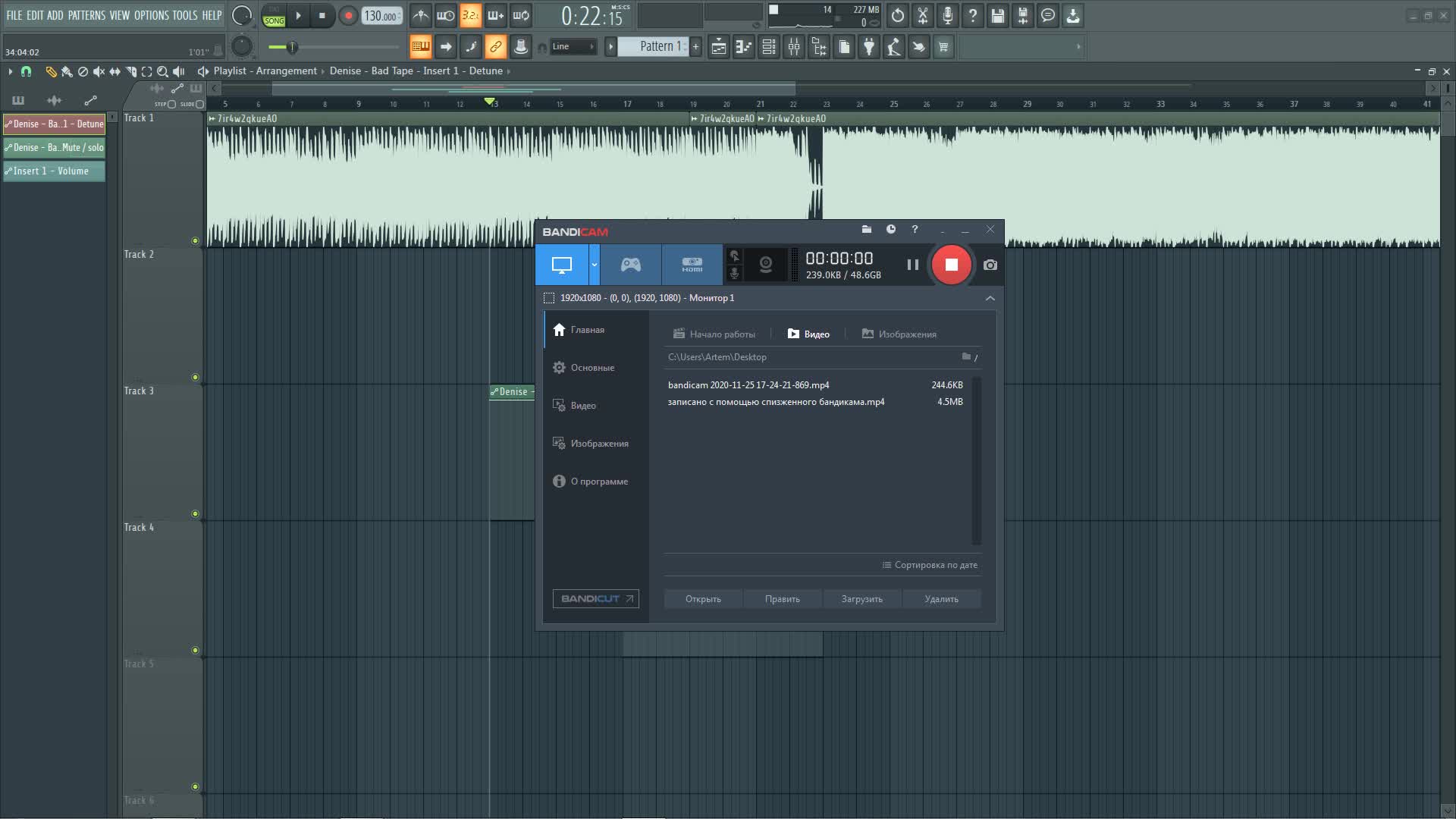Select Bandicam screen recording mode
The height and width of the screenshot is (819, 1456).
click(x=562, y=265)
